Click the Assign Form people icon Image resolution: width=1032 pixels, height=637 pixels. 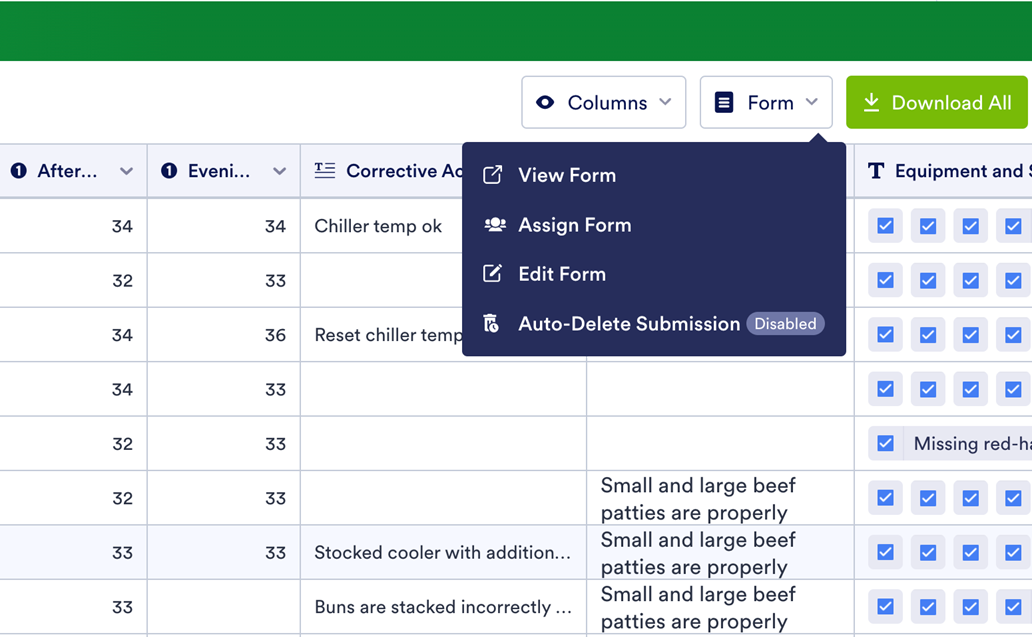pyautogui.click(x=494, y=225)
